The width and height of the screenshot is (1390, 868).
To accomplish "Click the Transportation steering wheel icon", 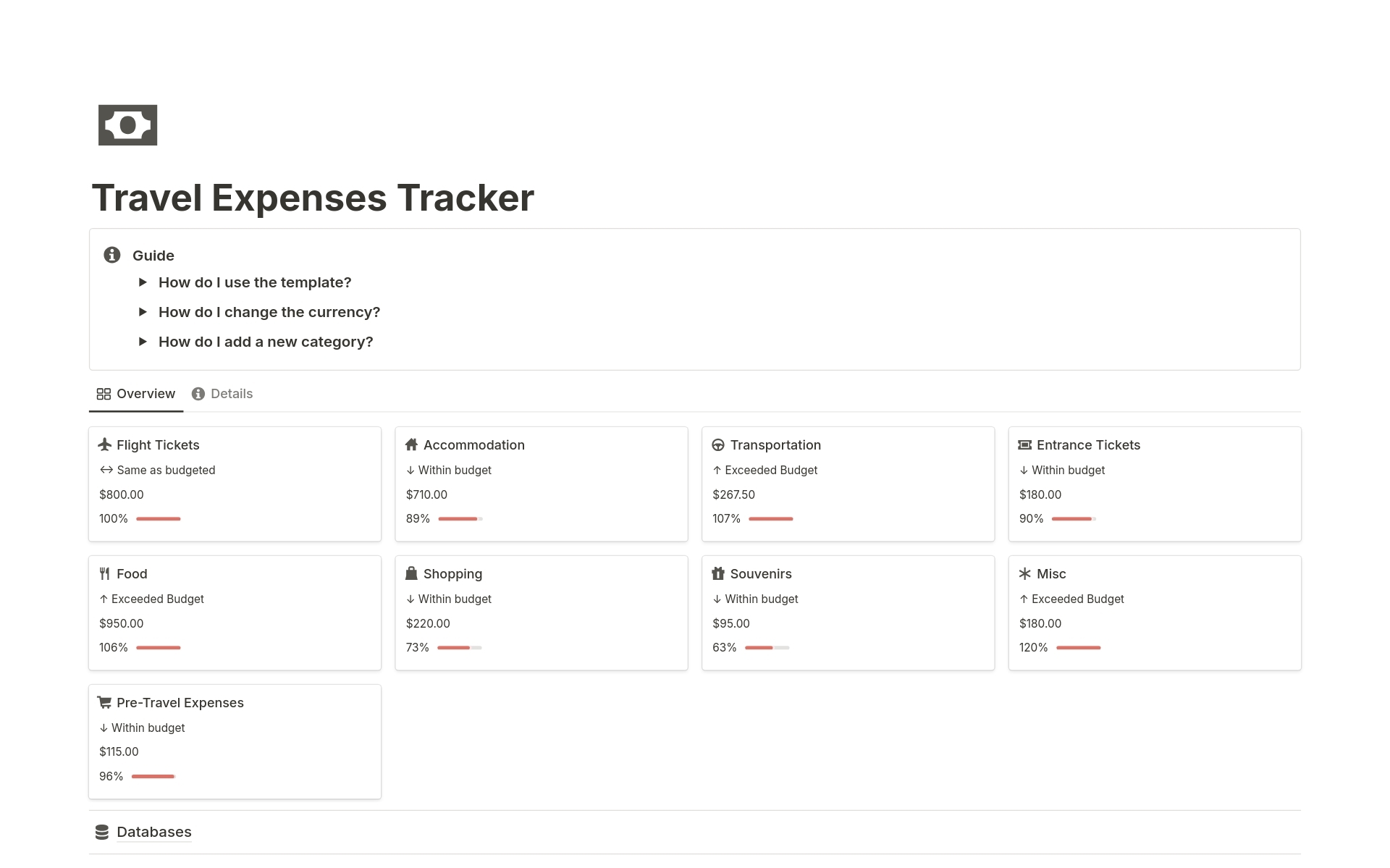I will click(719, 444).
